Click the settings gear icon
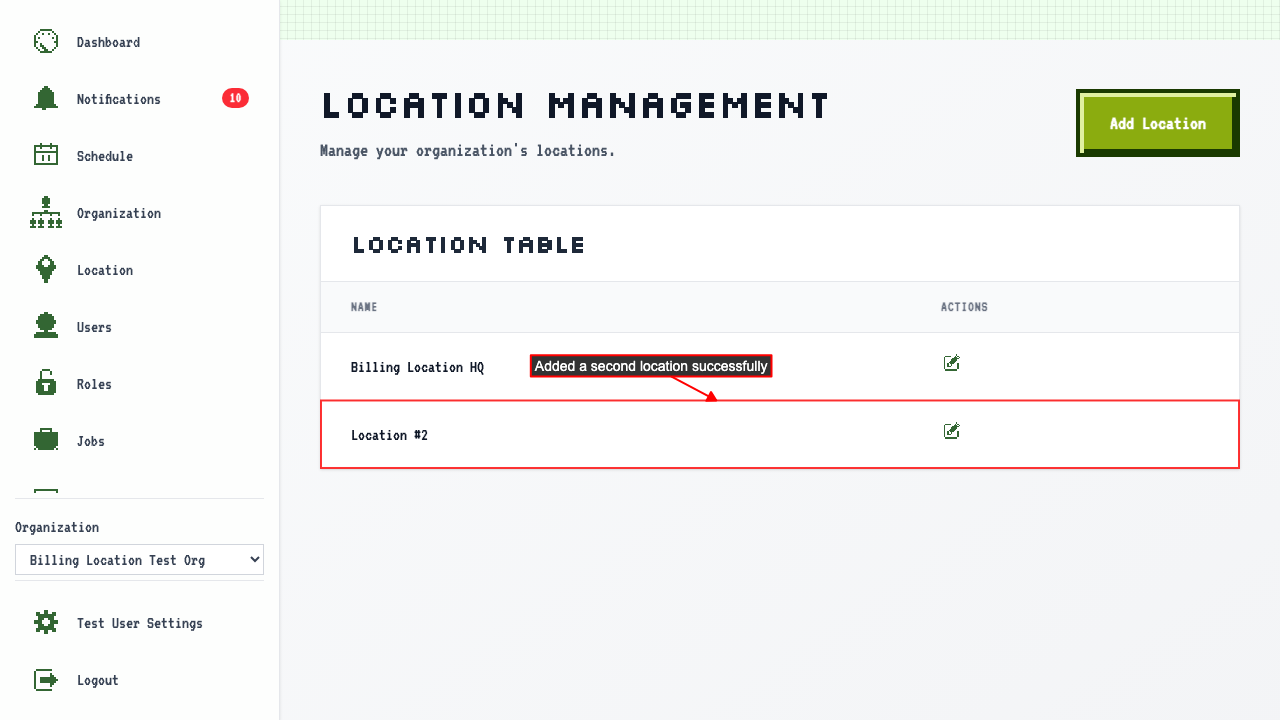Image resolution: width=1280 pixels, height=720 pixels. [x=46, y=622]
